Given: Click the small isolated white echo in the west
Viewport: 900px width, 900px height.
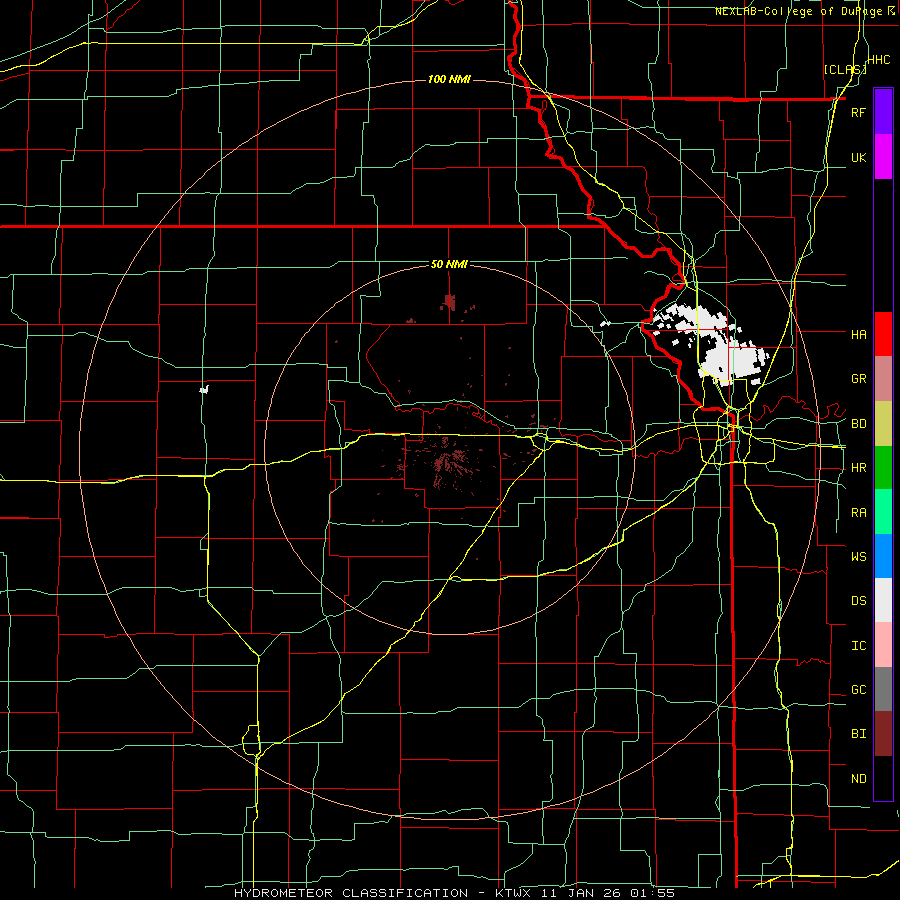Looking at the screenshot, I should click(204, 390).
